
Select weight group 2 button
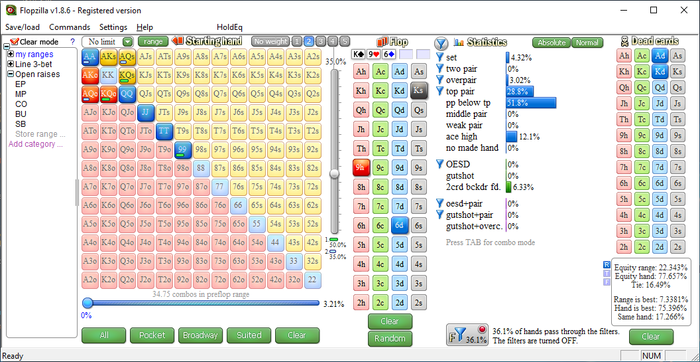308,42
